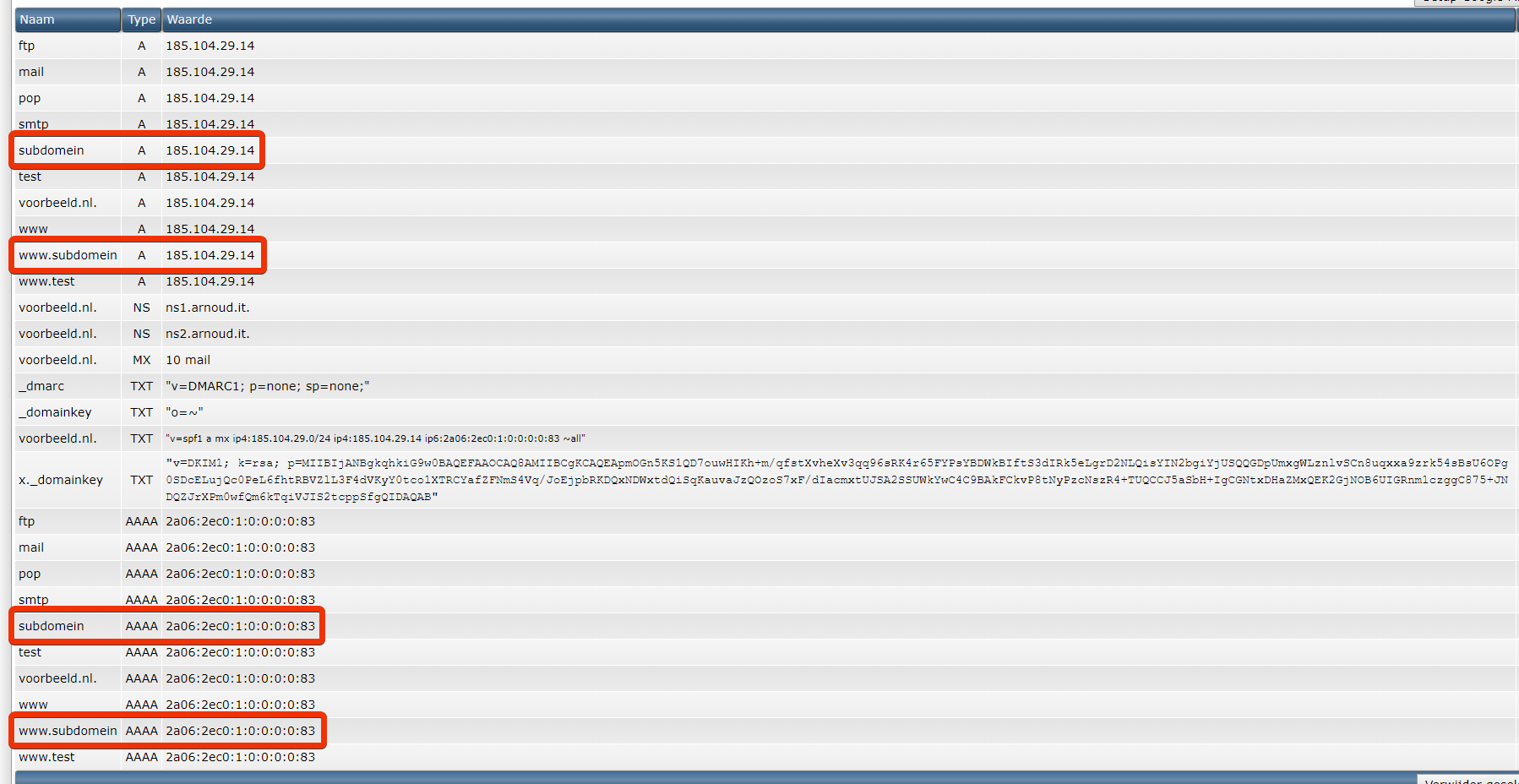
Task: Click the v=spf1 SPF record value
Action: [x=375, y=438]
